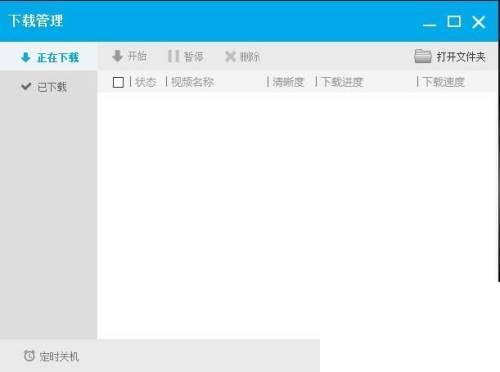Click the 状态 column header
Viewport: 500px width, 372px height.
pyautogui.click(x=146, y=82)
